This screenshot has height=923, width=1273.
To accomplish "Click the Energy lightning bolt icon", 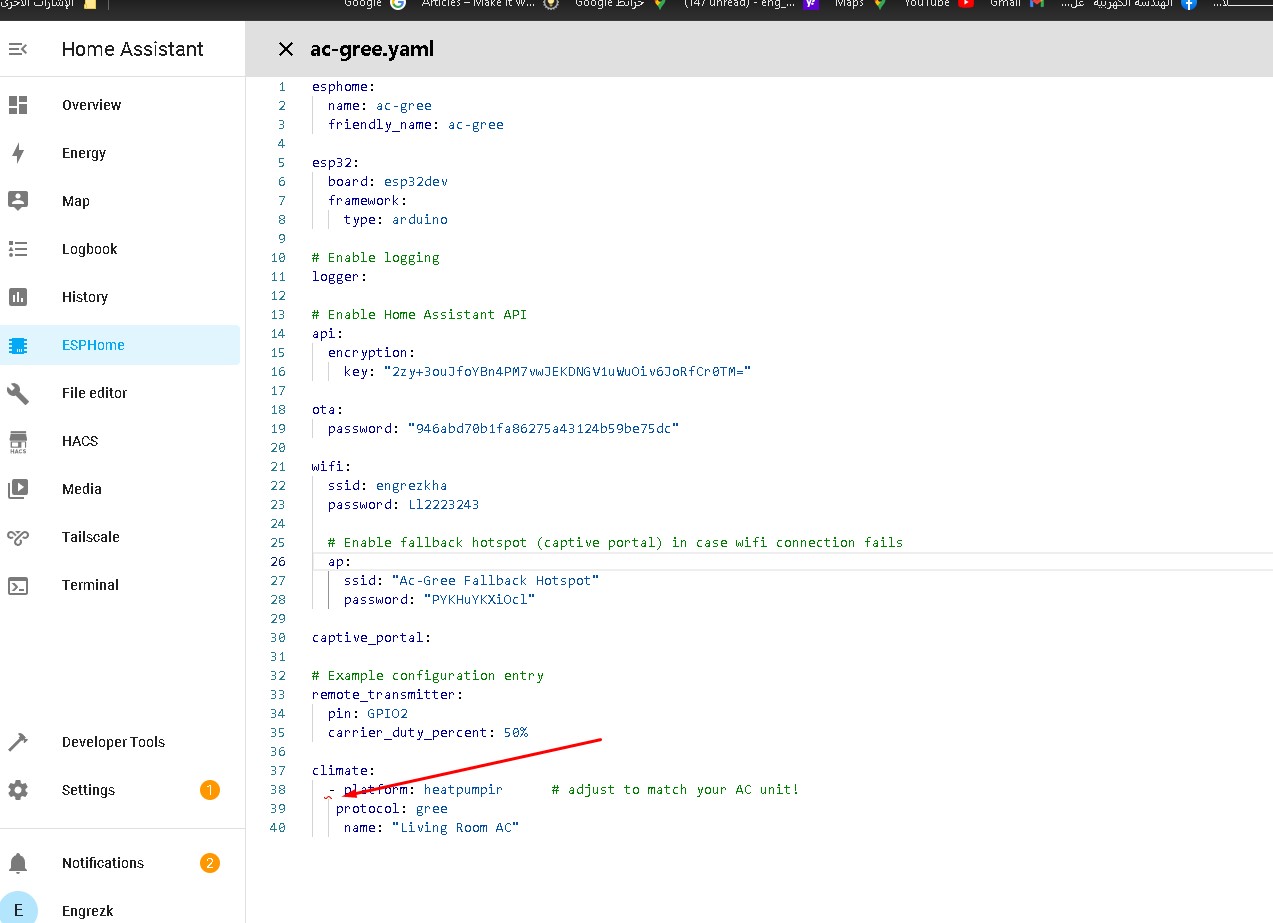I will tap(18, 153).
